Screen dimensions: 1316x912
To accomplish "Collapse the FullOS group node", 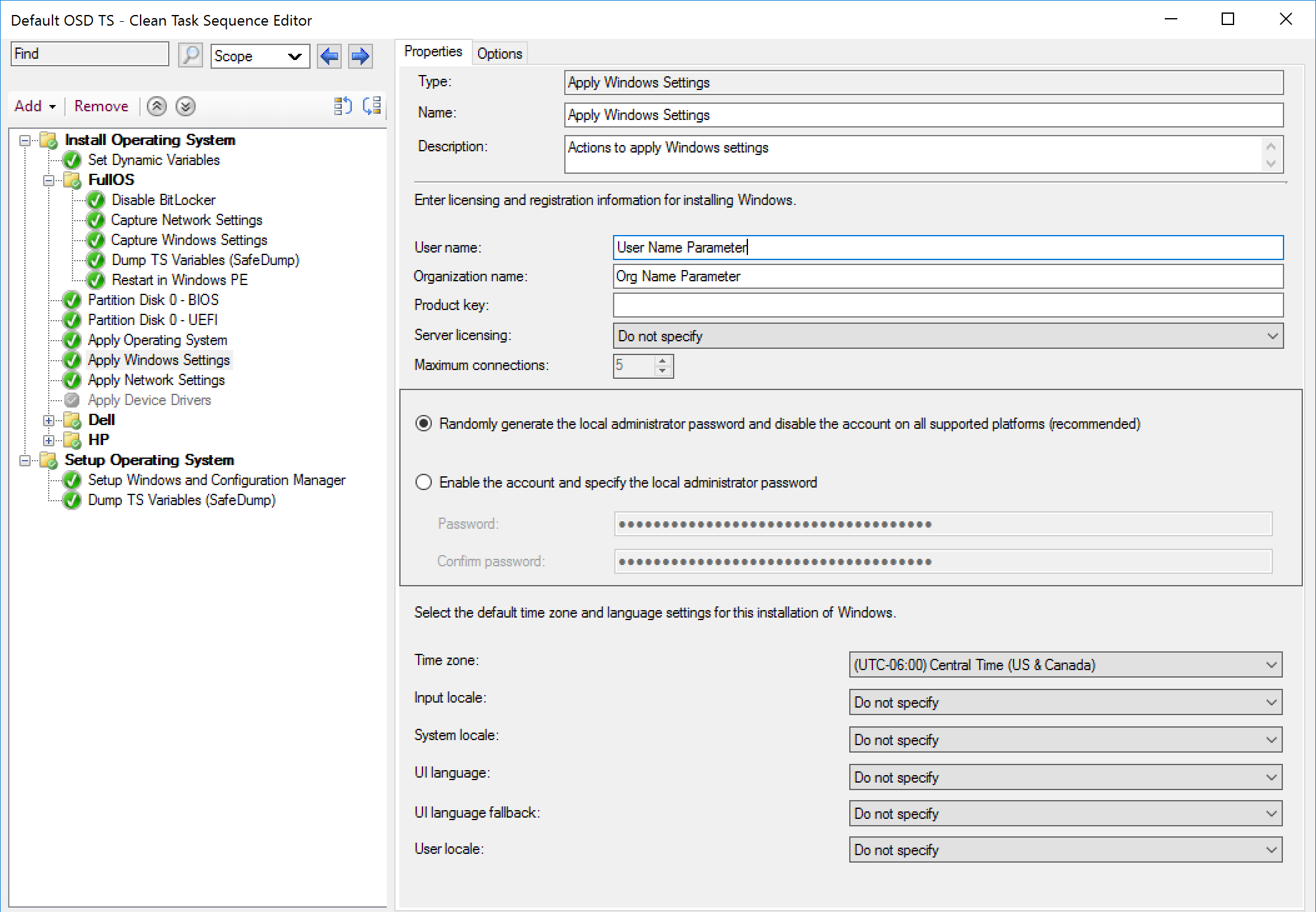I will [49, 180].
